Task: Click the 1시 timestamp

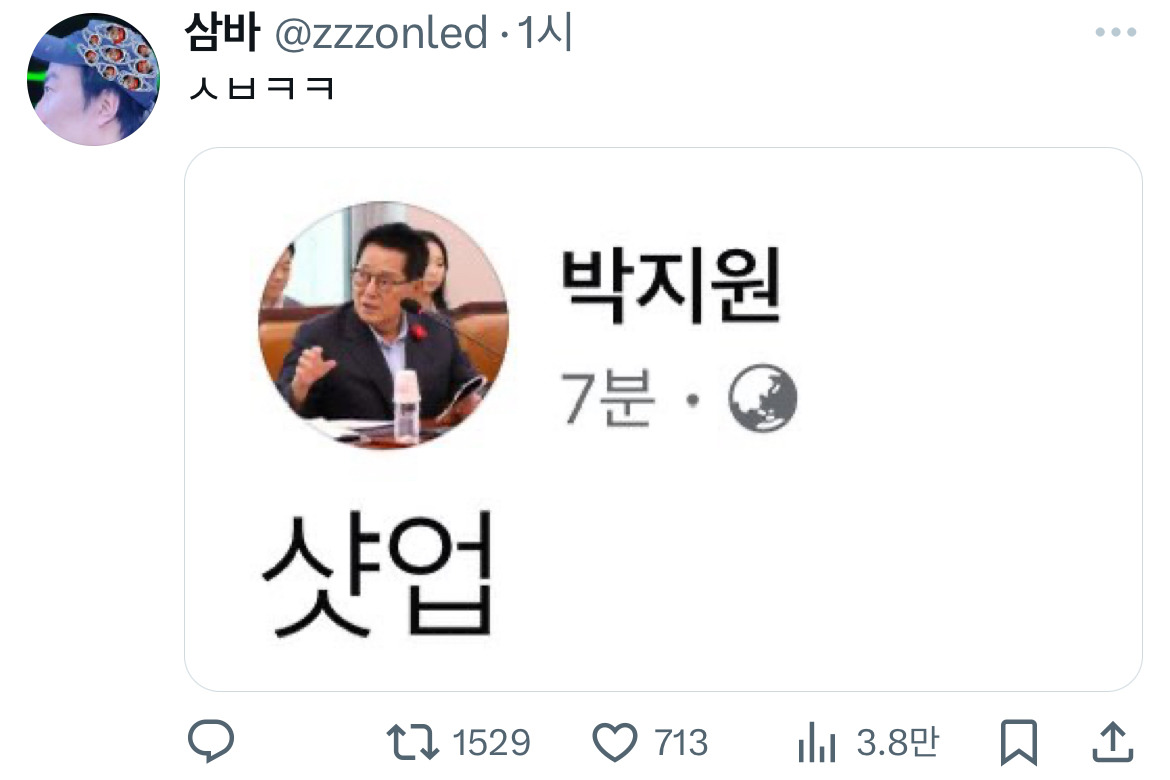Action: (x=545, y=33)
